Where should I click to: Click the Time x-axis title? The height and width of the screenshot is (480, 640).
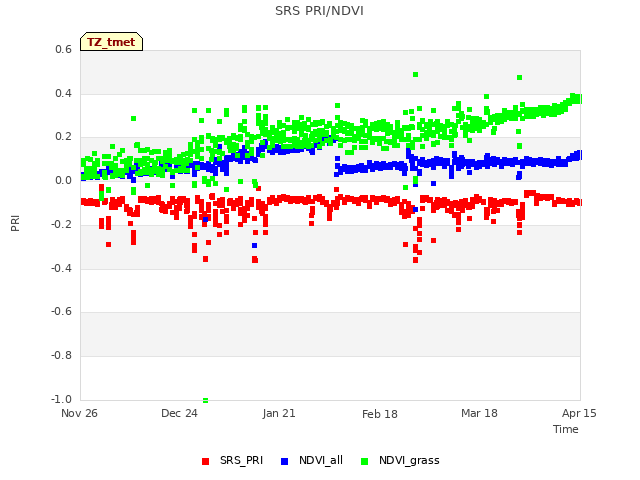pyautogui.click(x=565, y=429)
